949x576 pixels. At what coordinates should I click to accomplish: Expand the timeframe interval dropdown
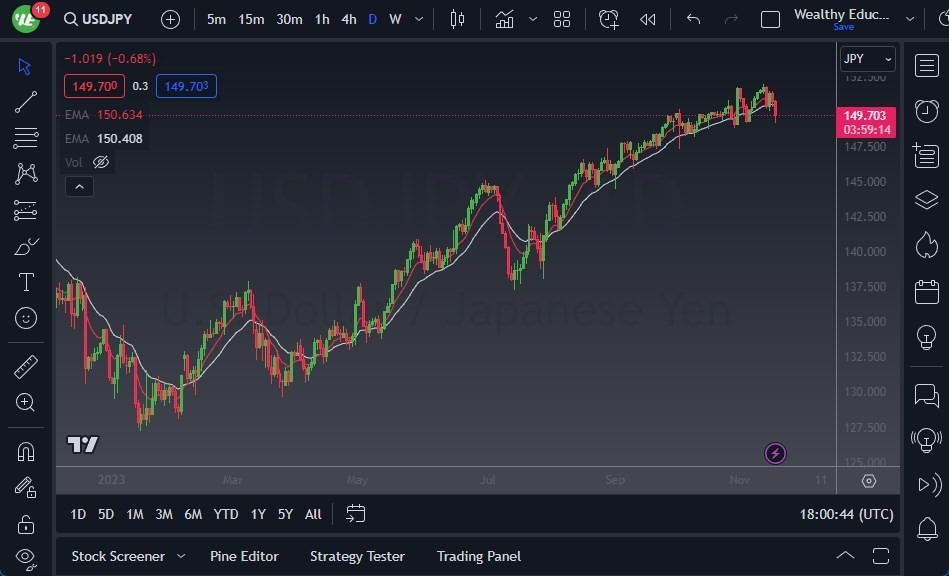pos(418,18)
